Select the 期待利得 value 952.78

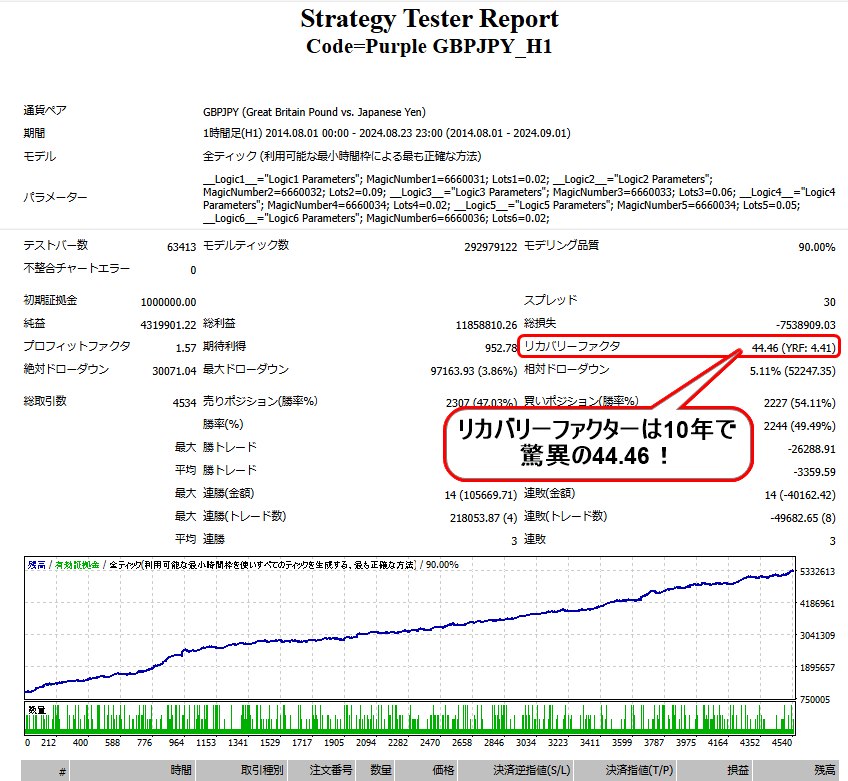tap(501, 348)
